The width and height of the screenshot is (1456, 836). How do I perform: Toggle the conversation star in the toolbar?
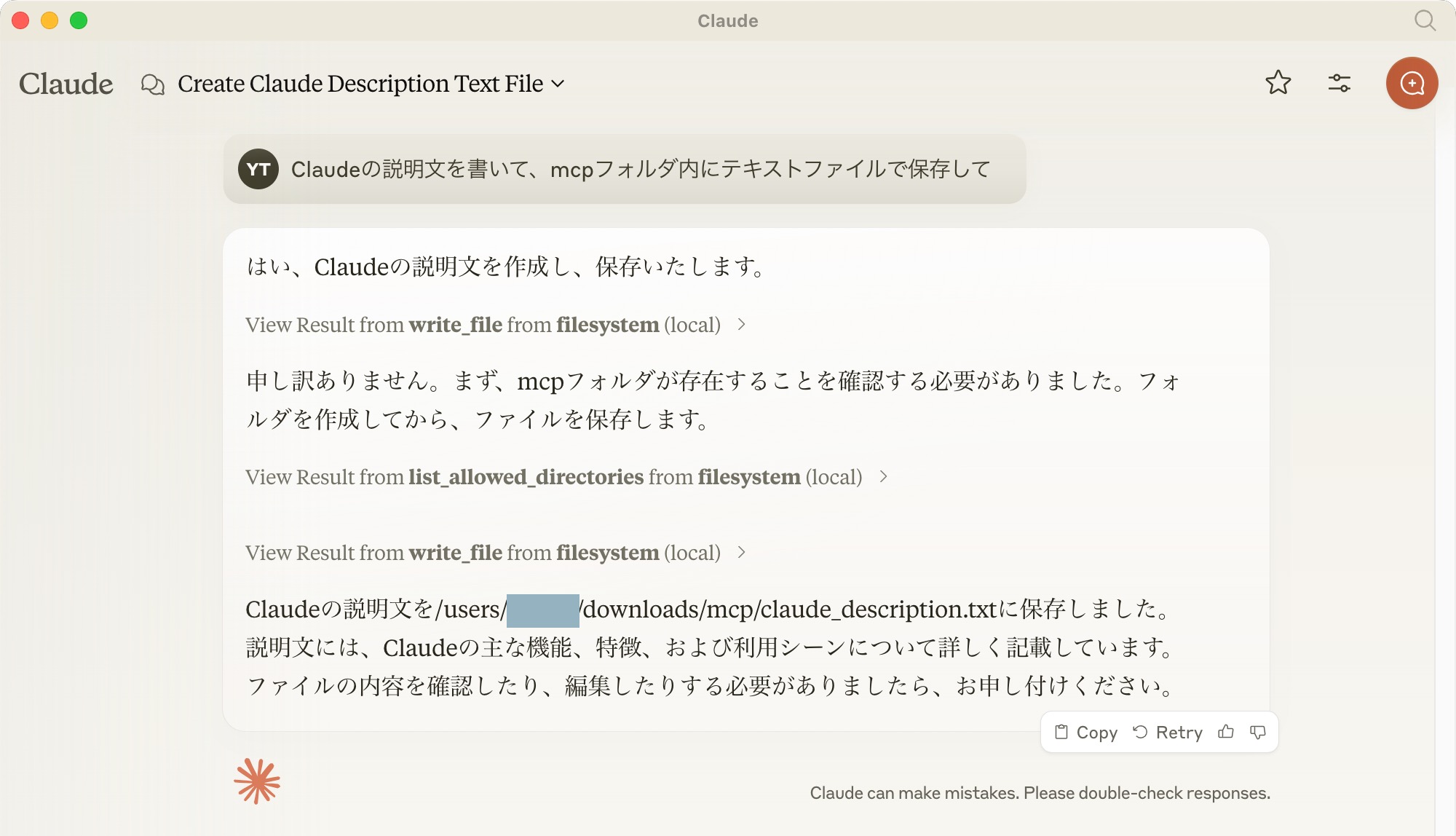(1279, 84)
